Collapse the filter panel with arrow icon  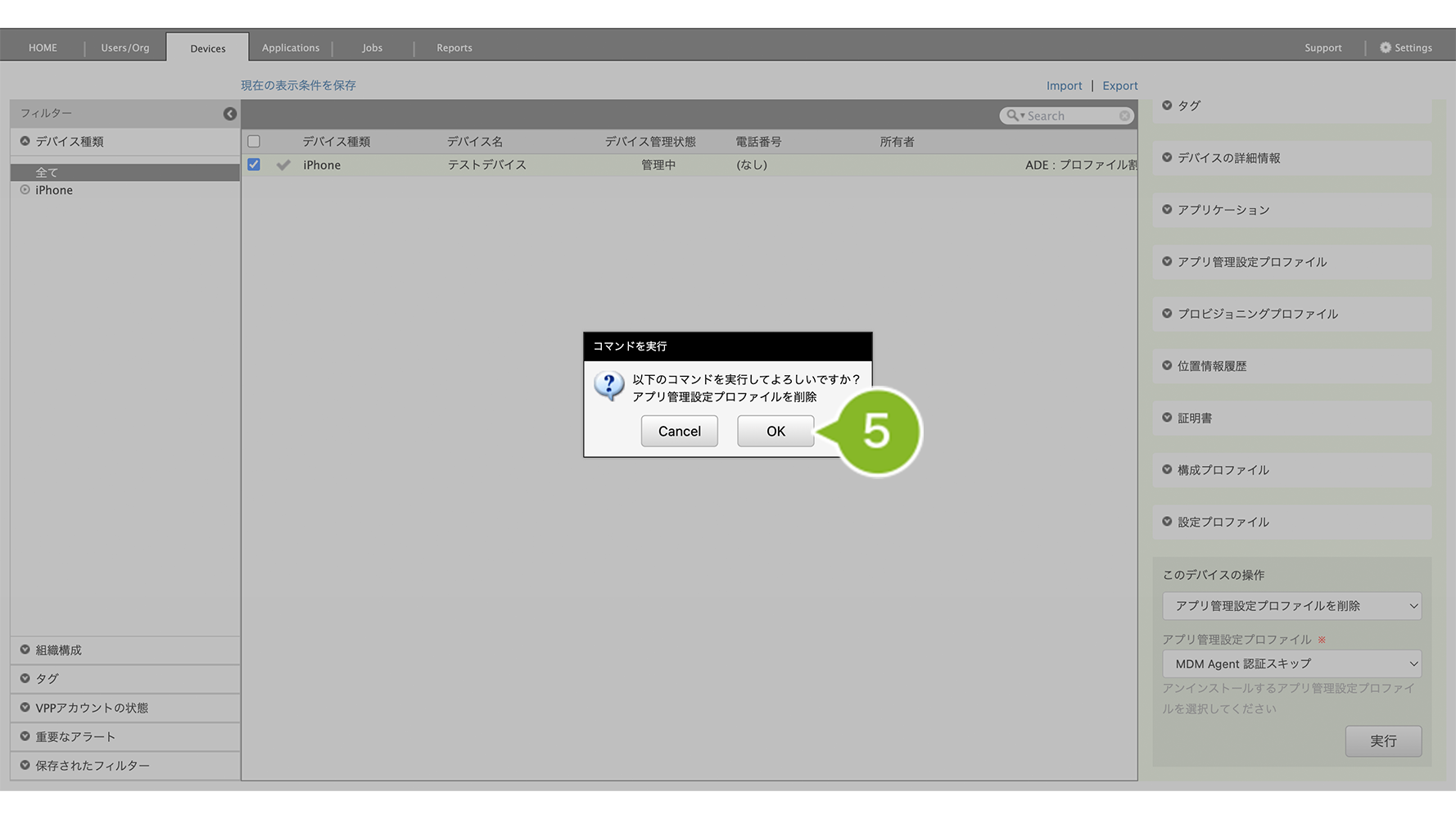[230, 114]
